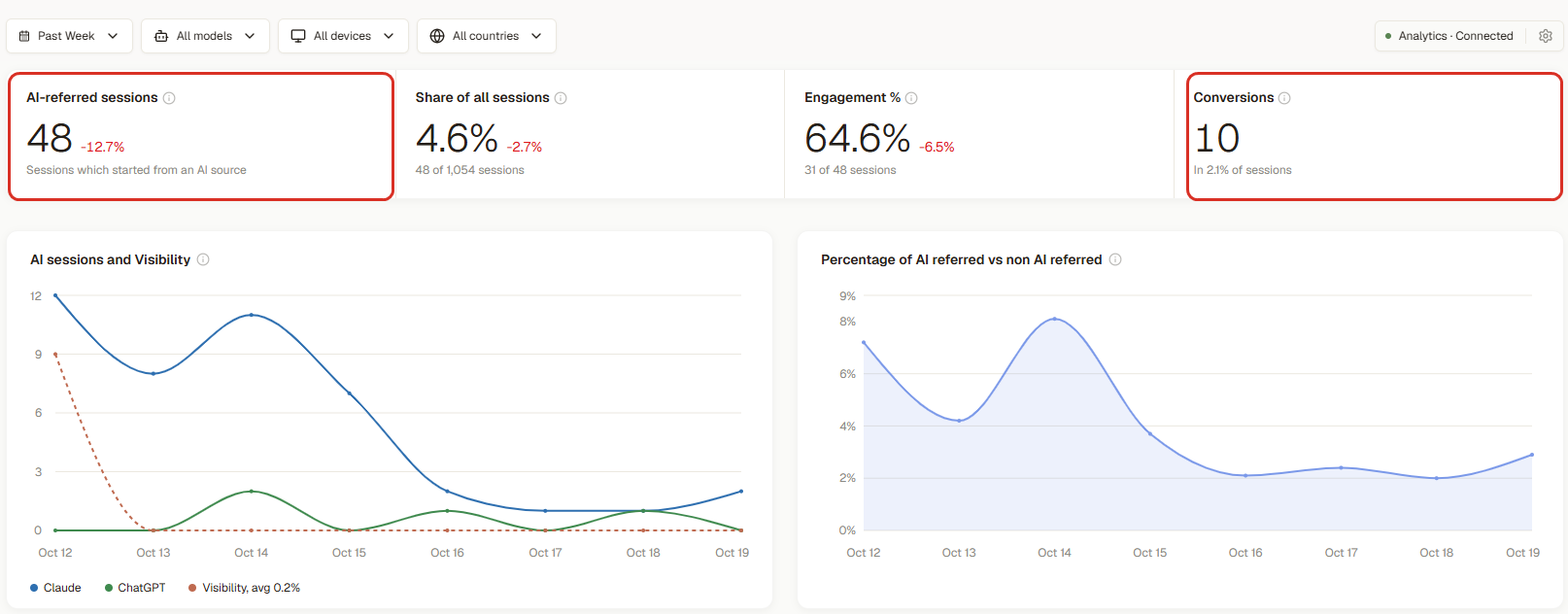This screenshot has width=1568, height=614.
Task: Click the 4.6% share value
Action: pos(457,138)
